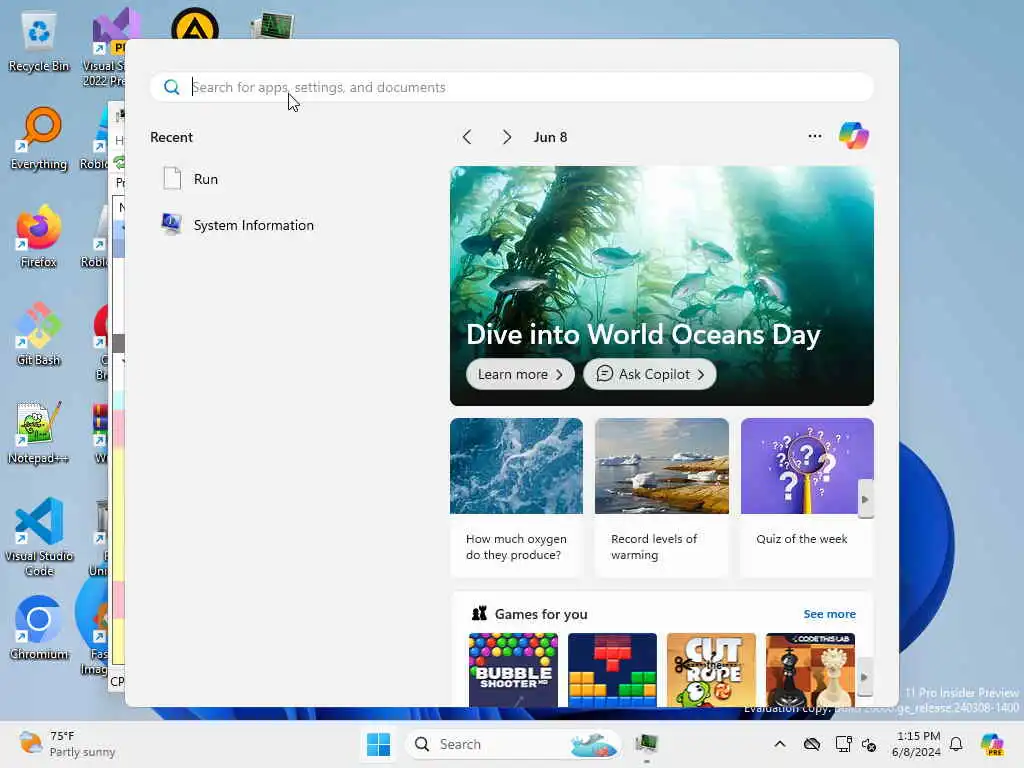Open Copilot Preview icon in taskbar corner
Image resolution: width=1024 pixels, height=768 pixels.
pyautogui.click(x=992, y=744)
